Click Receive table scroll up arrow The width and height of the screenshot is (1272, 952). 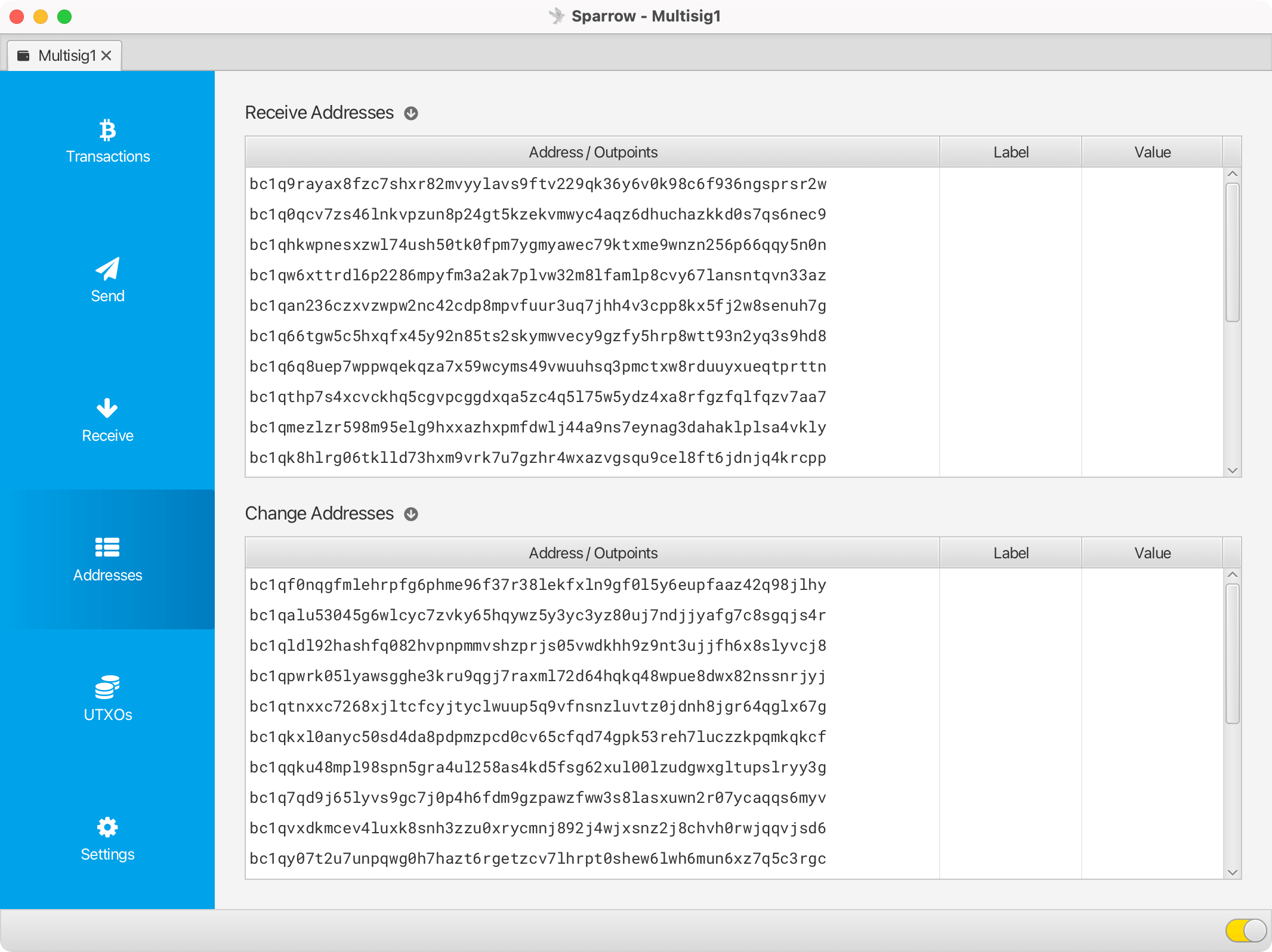pos(1233,174)
